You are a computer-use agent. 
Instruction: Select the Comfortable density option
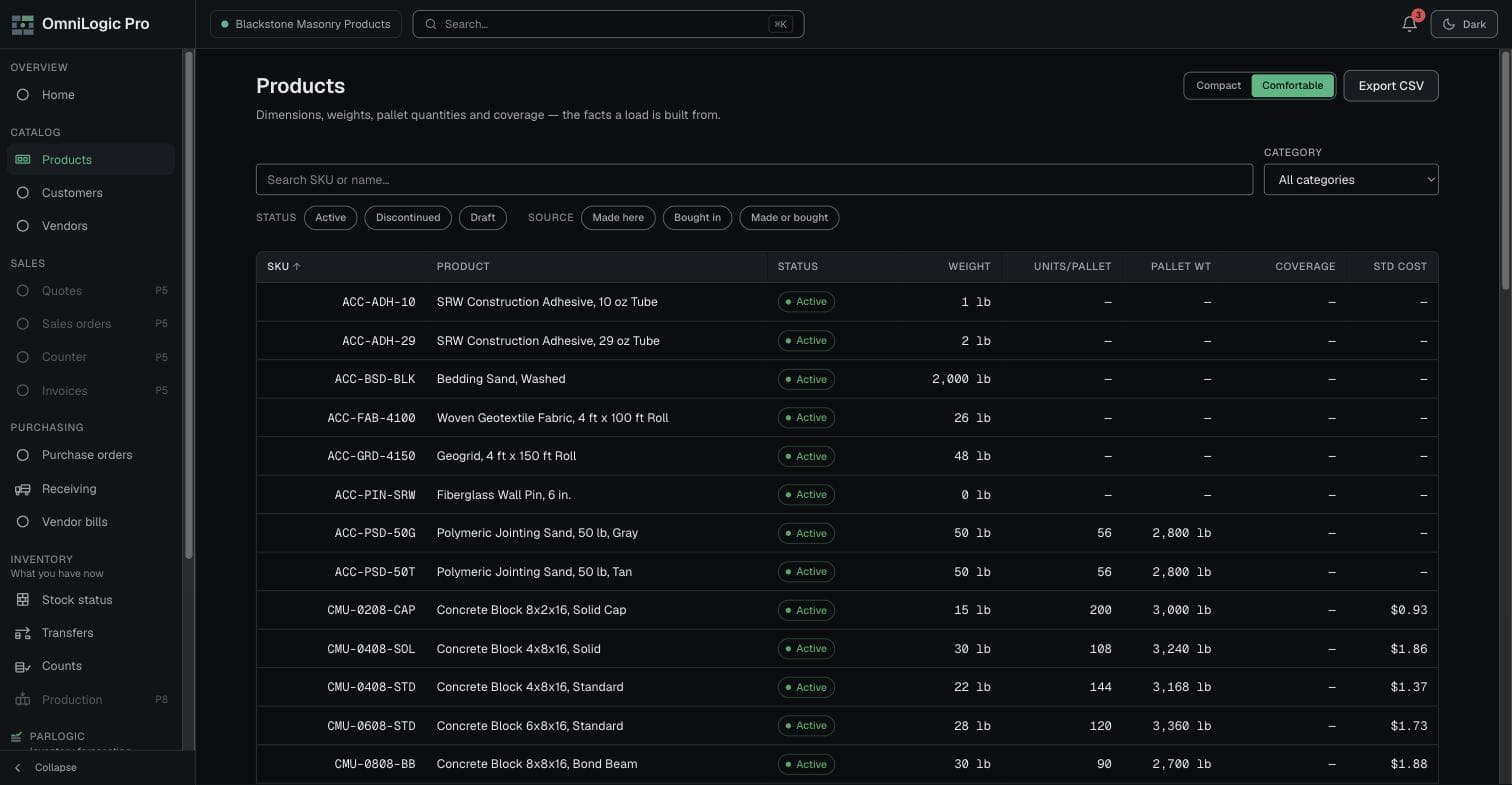click(x=1292, y=86)
